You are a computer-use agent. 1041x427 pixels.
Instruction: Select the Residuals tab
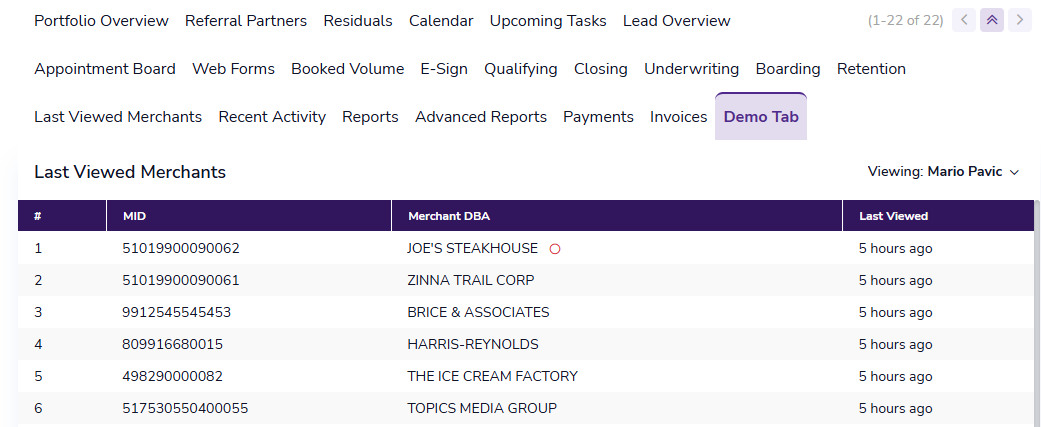(358, 21)
